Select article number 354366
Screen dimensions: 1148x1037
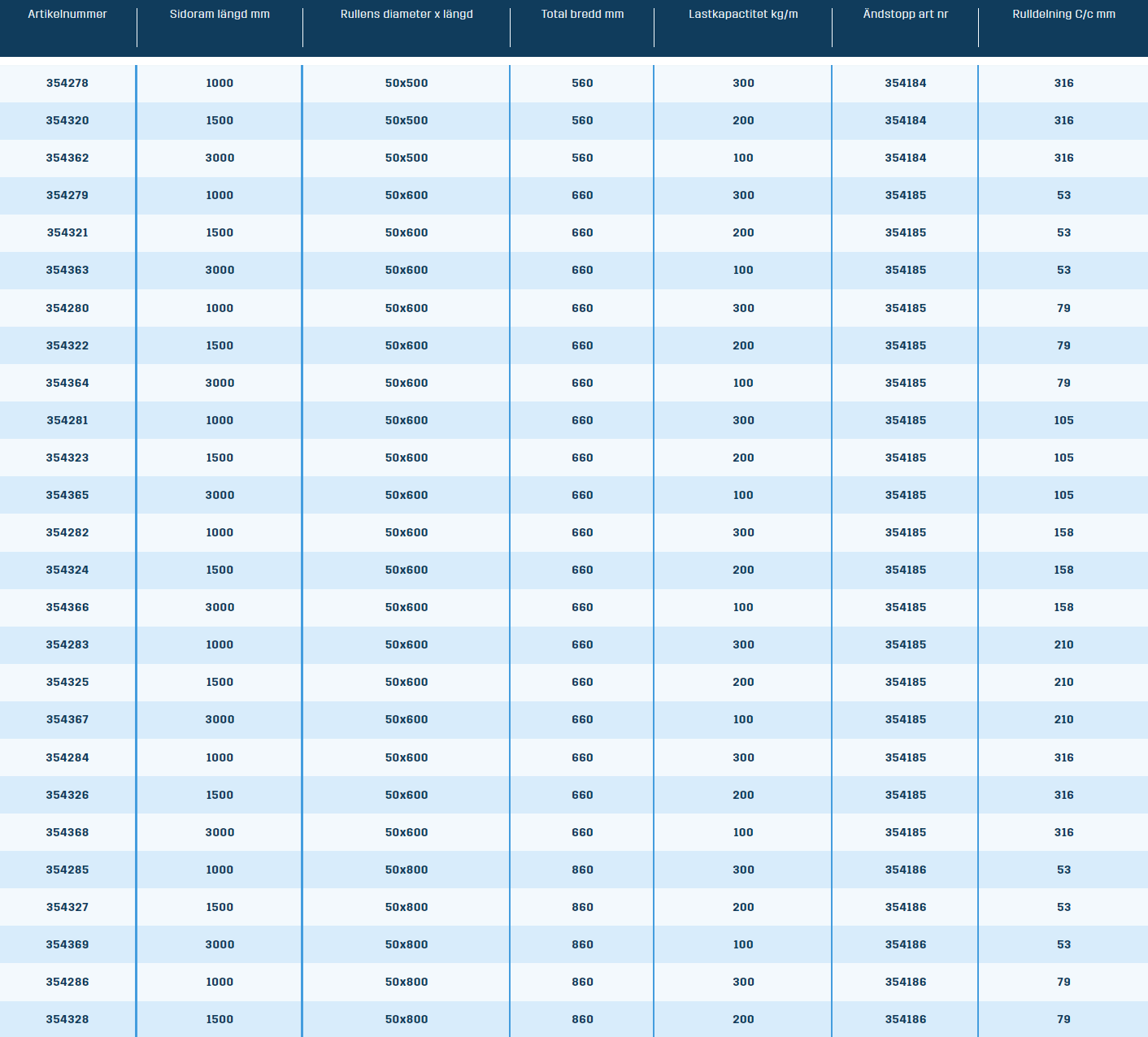tap(67, 607)
